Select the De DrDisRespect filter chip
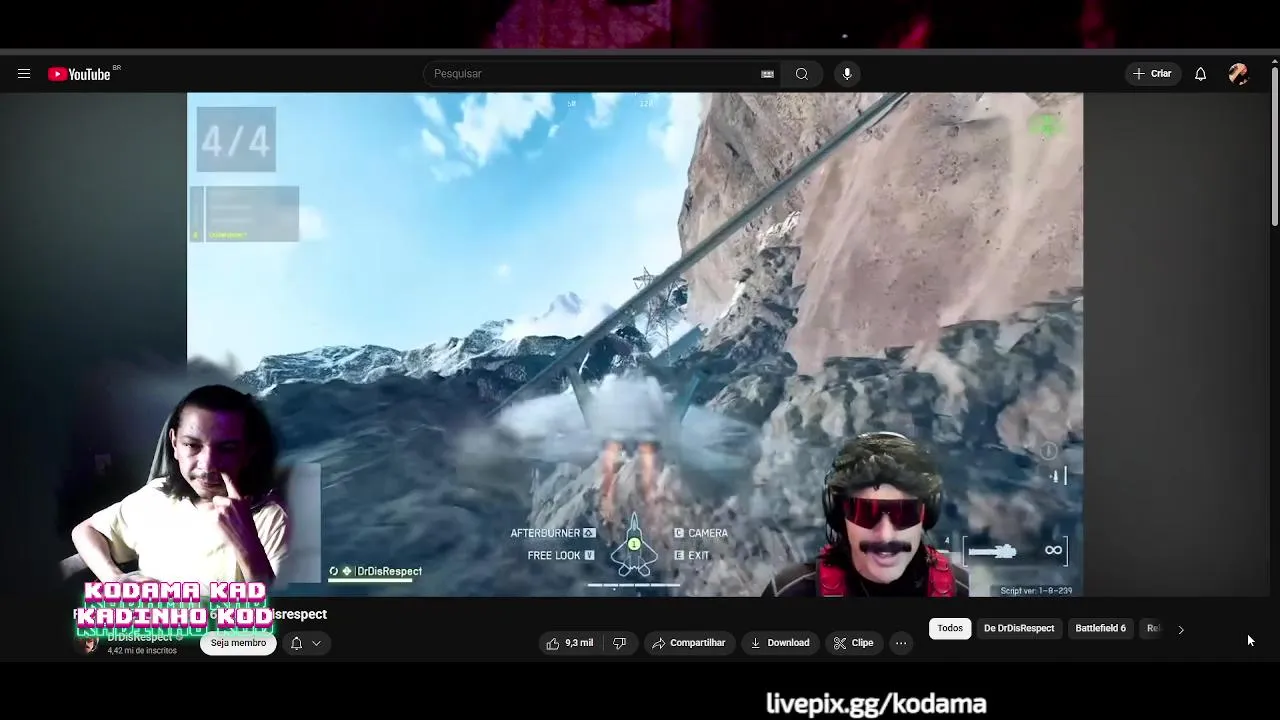This screenshot has width=1280, height=720. pyautogui.click(x=1019, y=628)
